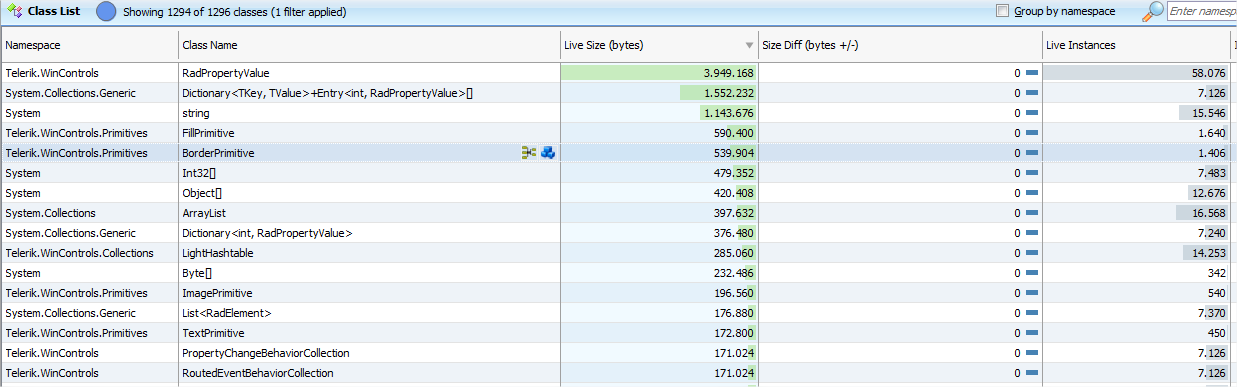Enable Group by namespace checkbox
Viewport: 1237px width, 387px height.
[x=1003, y=11]
